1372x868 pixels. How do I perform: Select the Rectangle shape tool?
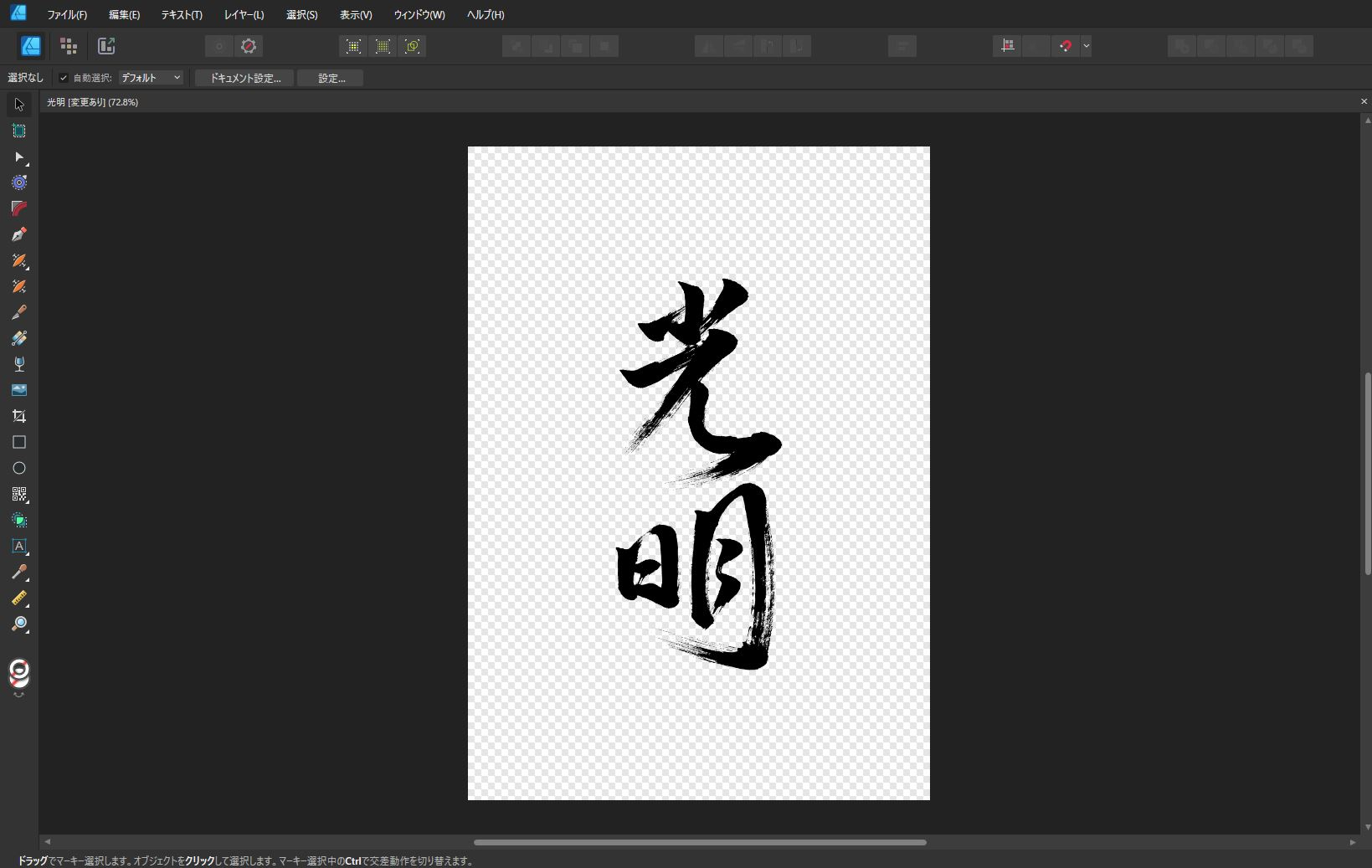(x=19, y=442)
